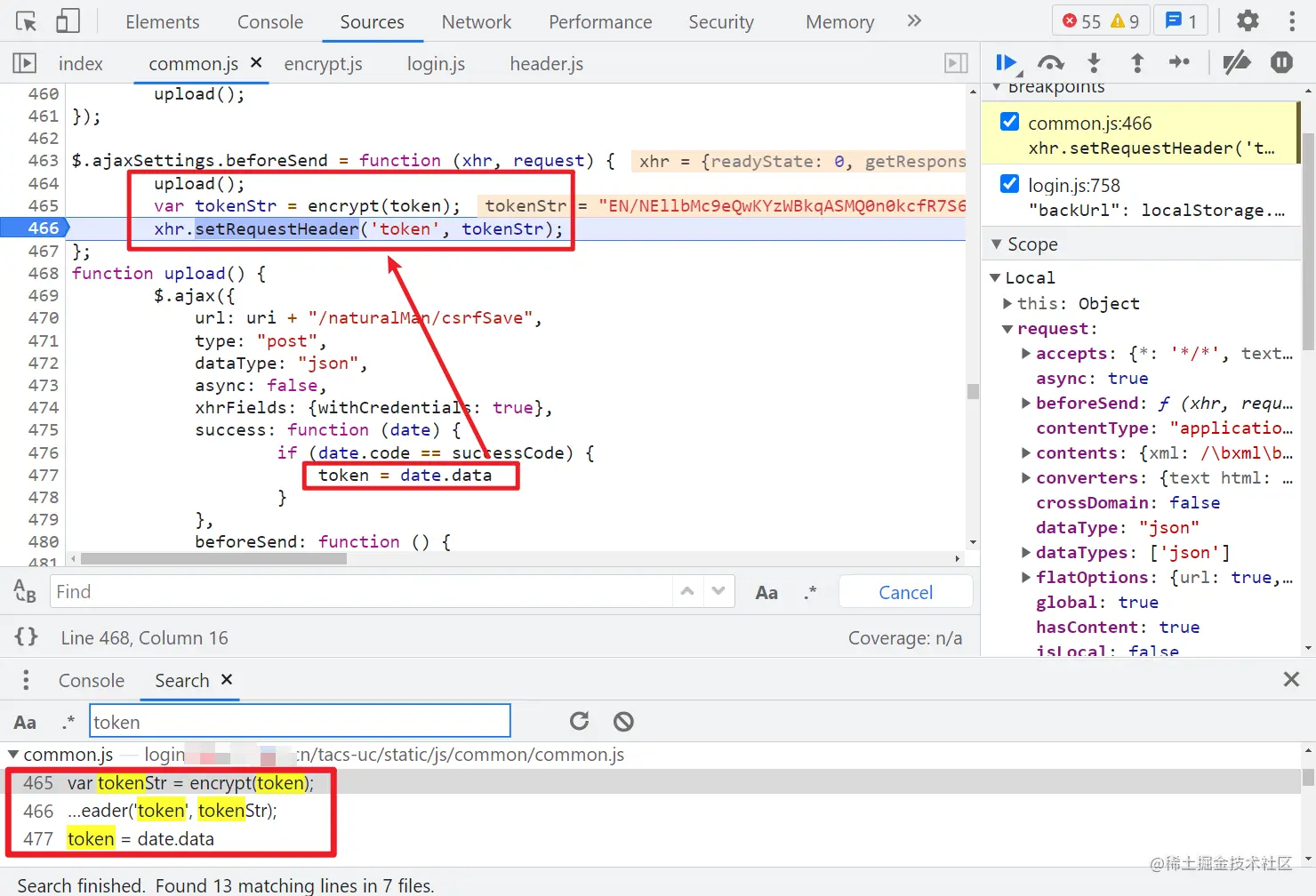Open the 55 errors counter
The width and height of the screenshot is (1316, 896).
[x=1081, y=20]
